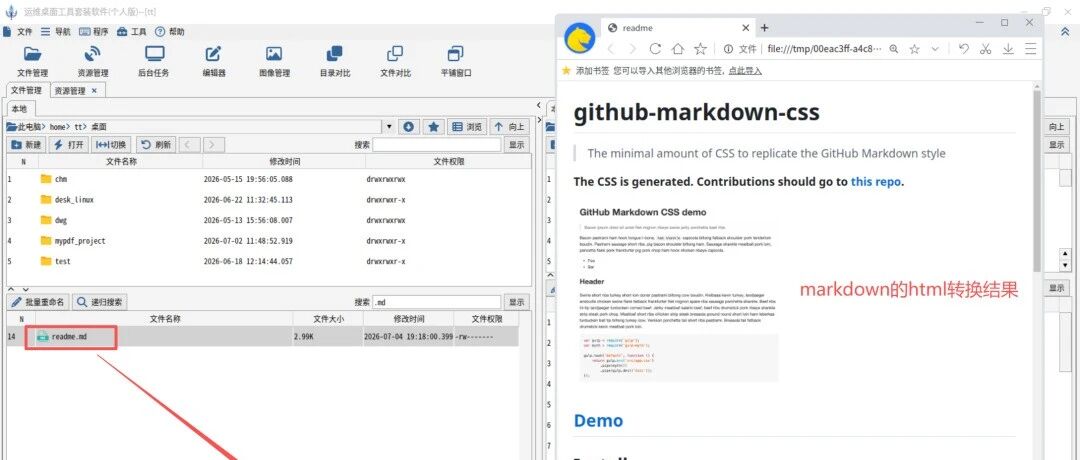
Task: Click the 浏览 browse button
Action: click(x=468, y=127)
